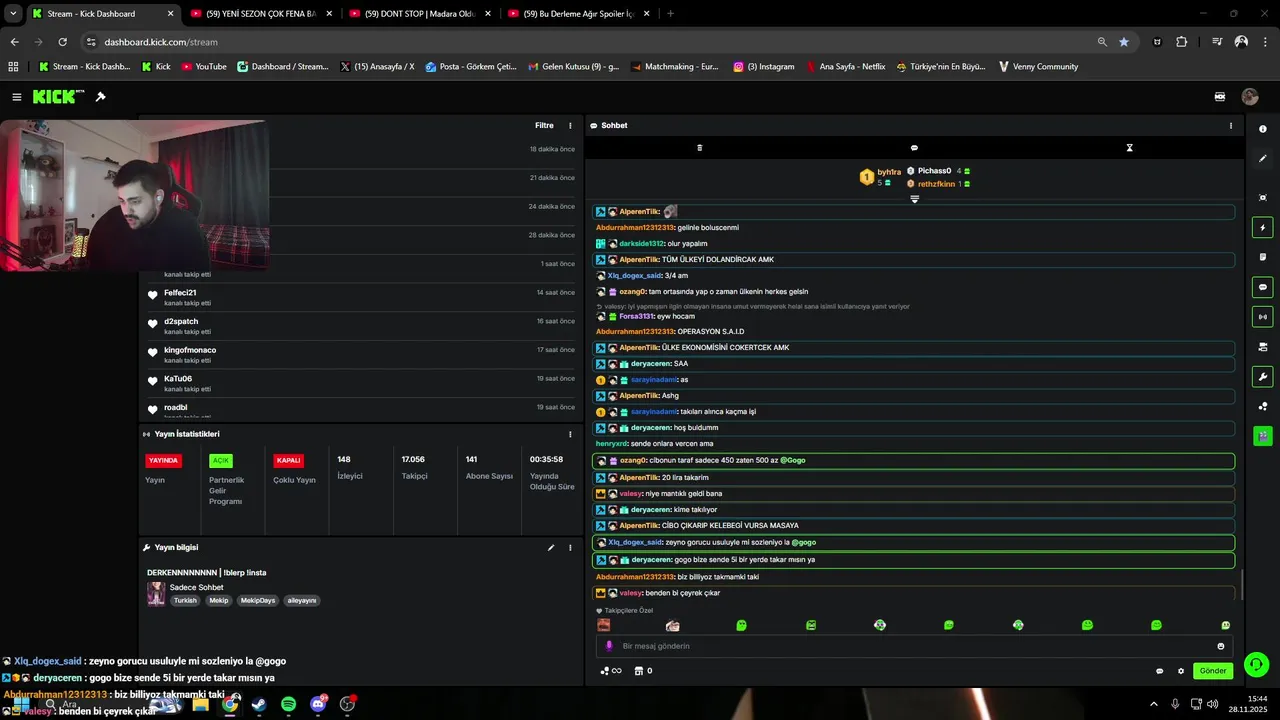Click the MekipOays tag
Image resolution: width=1280 pixels, height=720 pixels.
(x=258, y=601)
